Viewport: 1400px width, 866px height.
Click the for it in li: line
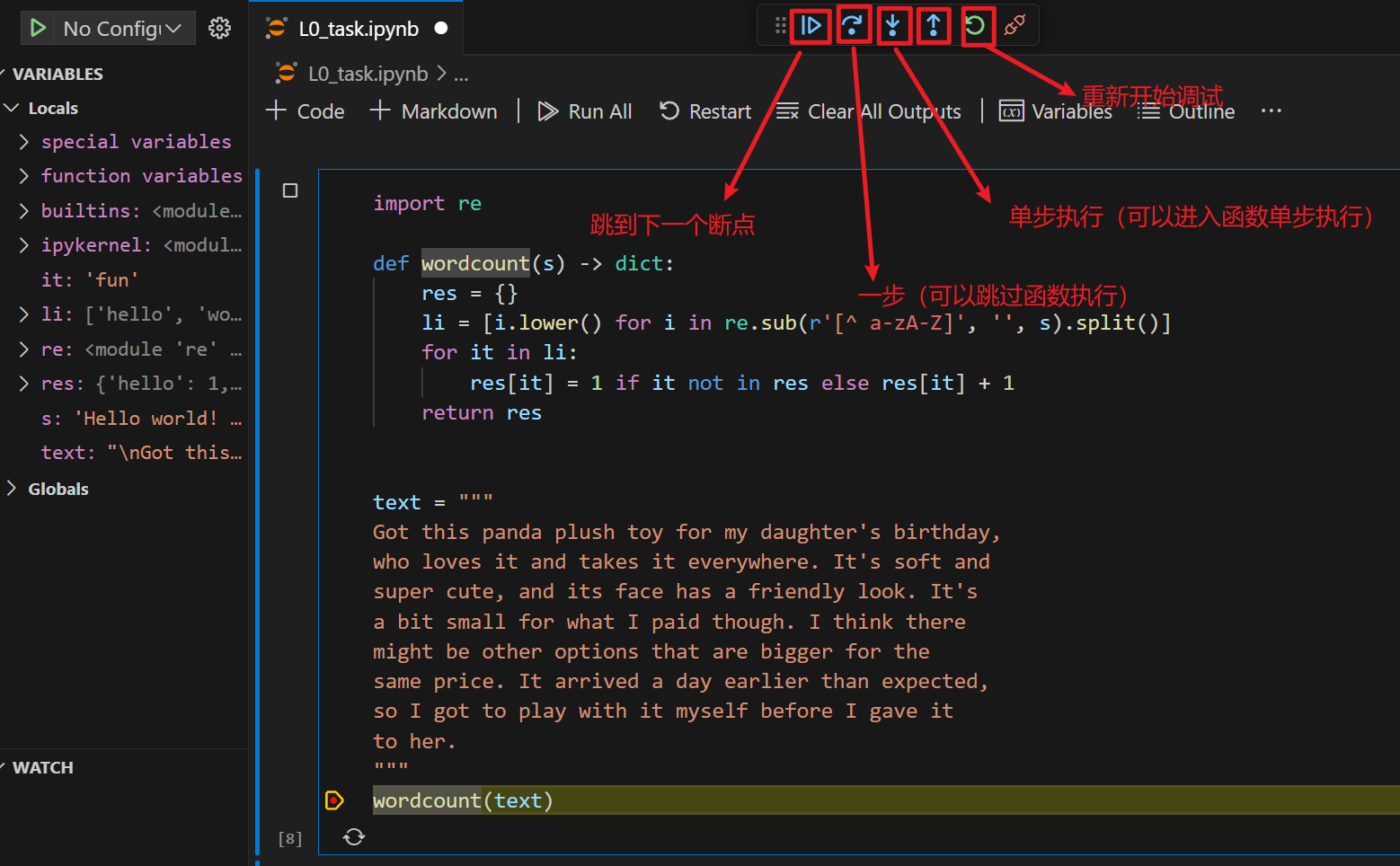pos(500,353)
